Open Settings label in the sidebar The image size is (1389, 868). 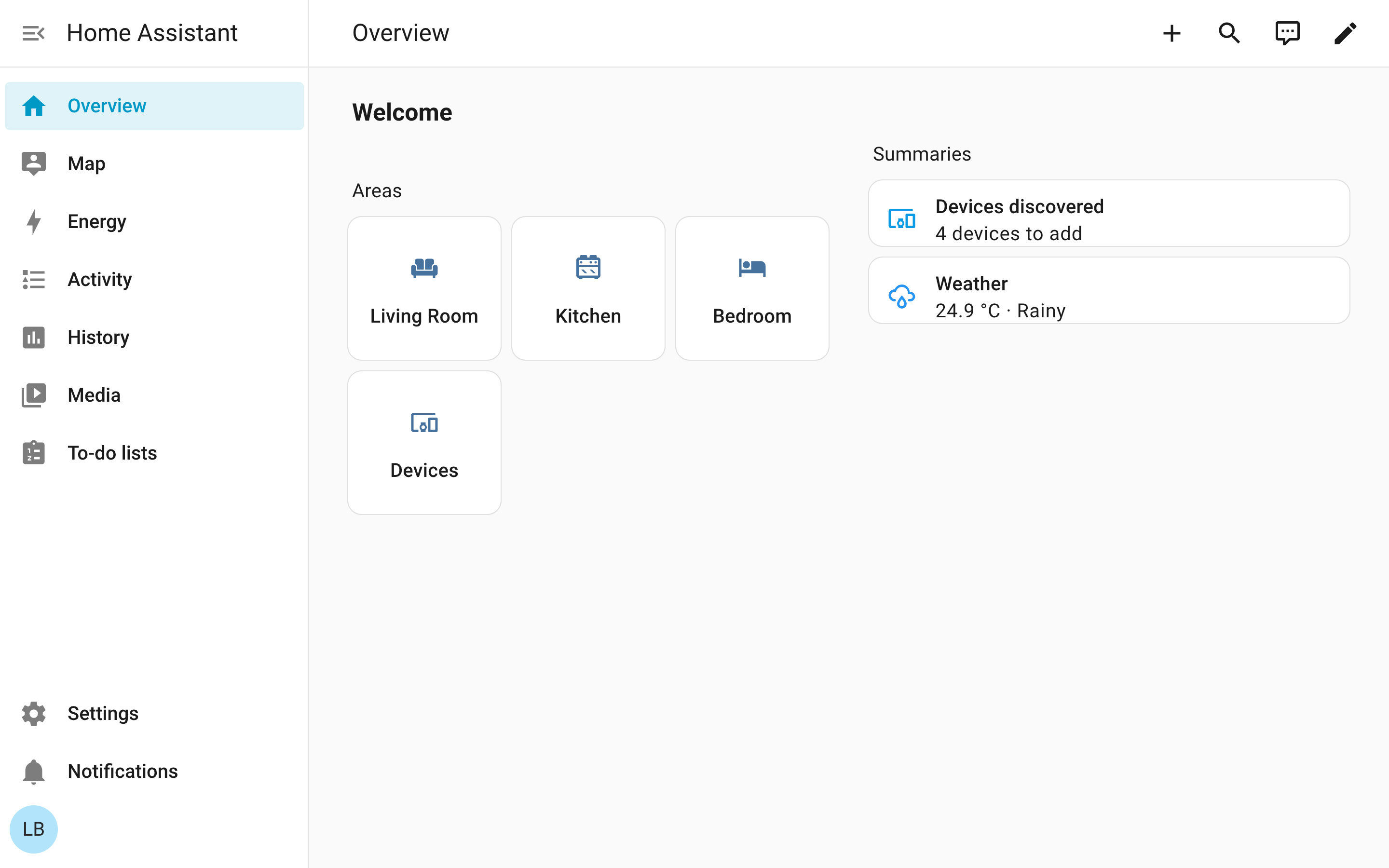pos(103,714)
